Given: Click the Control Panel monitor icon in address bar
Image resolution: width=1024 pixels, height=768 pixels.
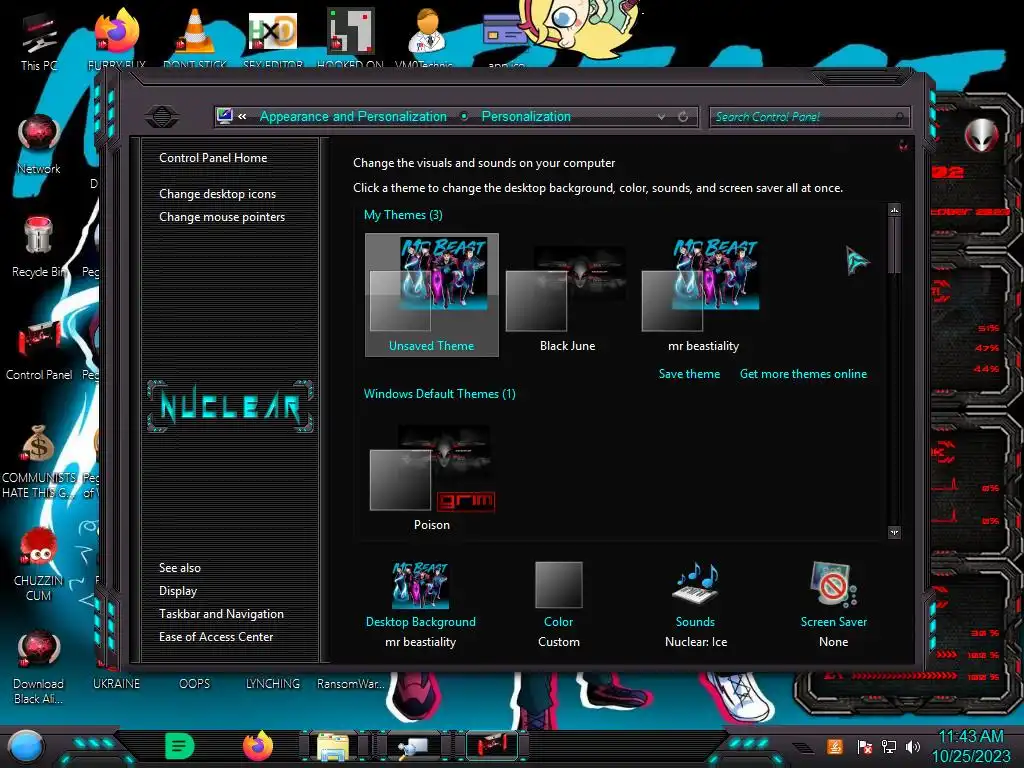Looking at the screenshot, I should 225,116.
